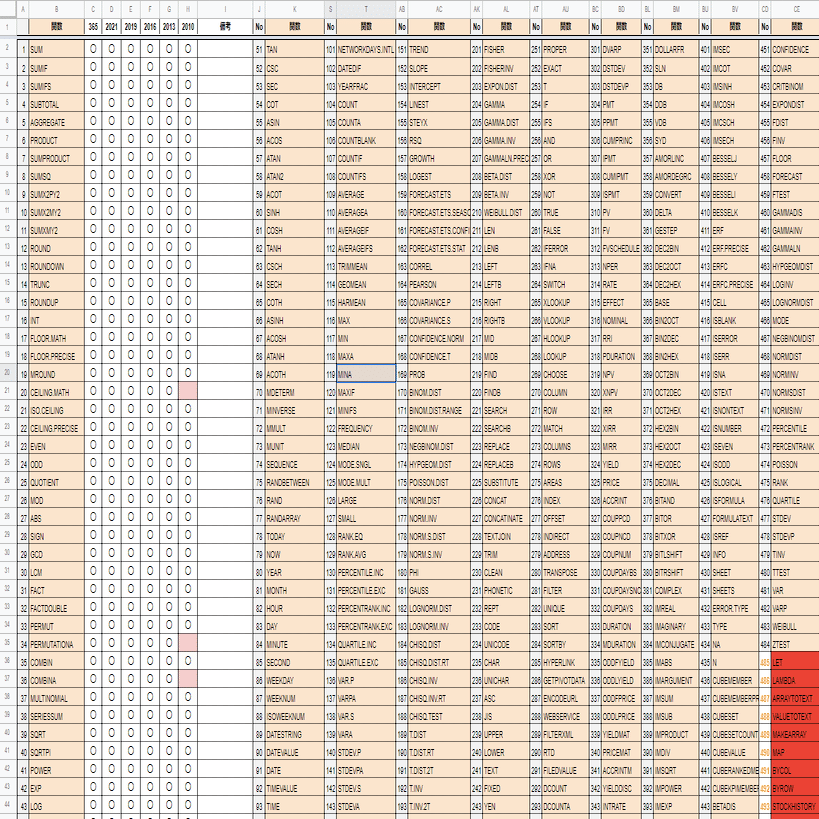The image size is (819, 819).
Task: Select the TEXTJOIN cell
Action: [506, 535]
